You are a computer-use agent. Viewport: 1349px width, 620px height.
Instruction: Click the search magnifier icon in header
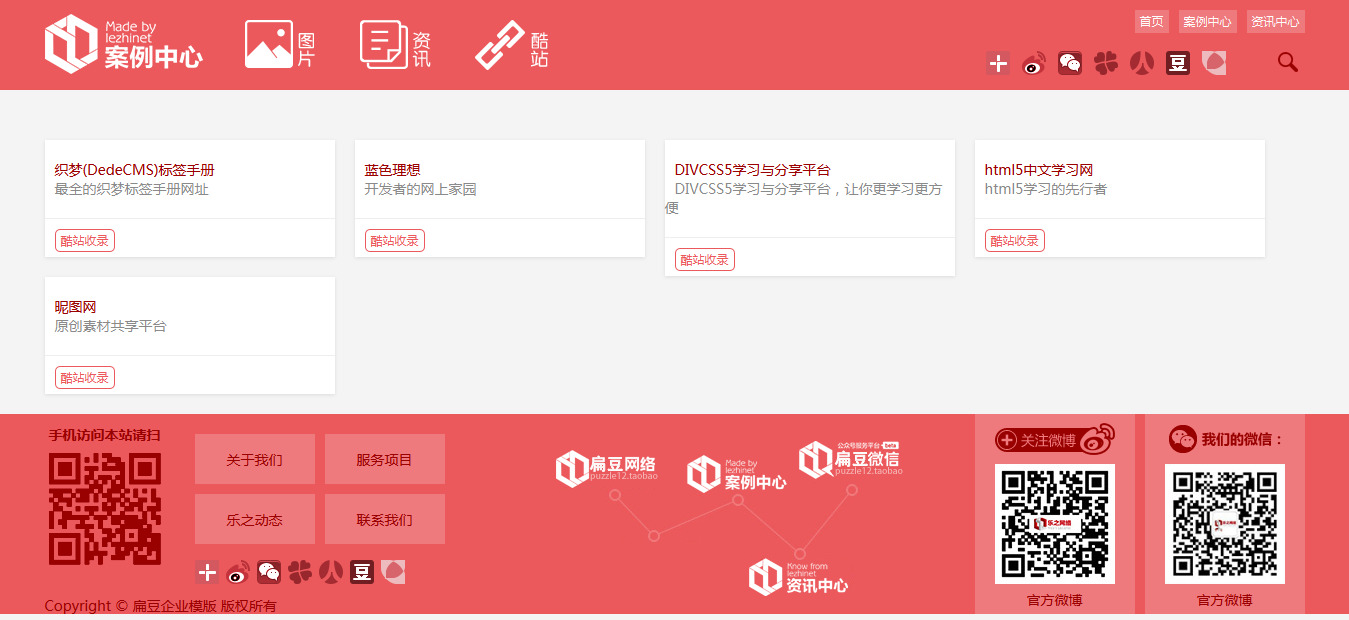tap(1287, 62)
